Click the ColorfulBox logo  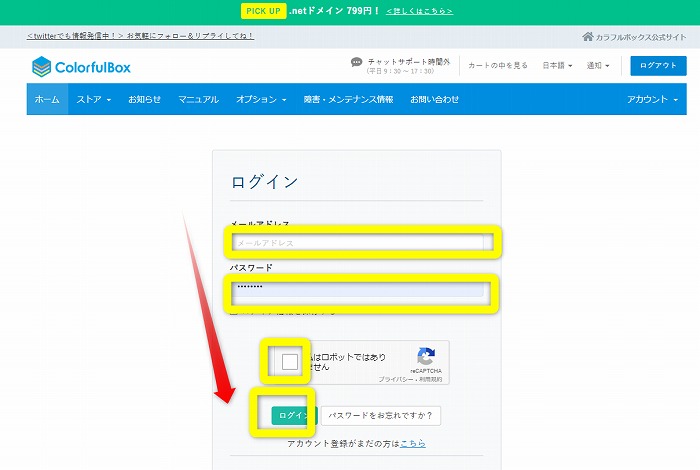(x=81, y=67)
